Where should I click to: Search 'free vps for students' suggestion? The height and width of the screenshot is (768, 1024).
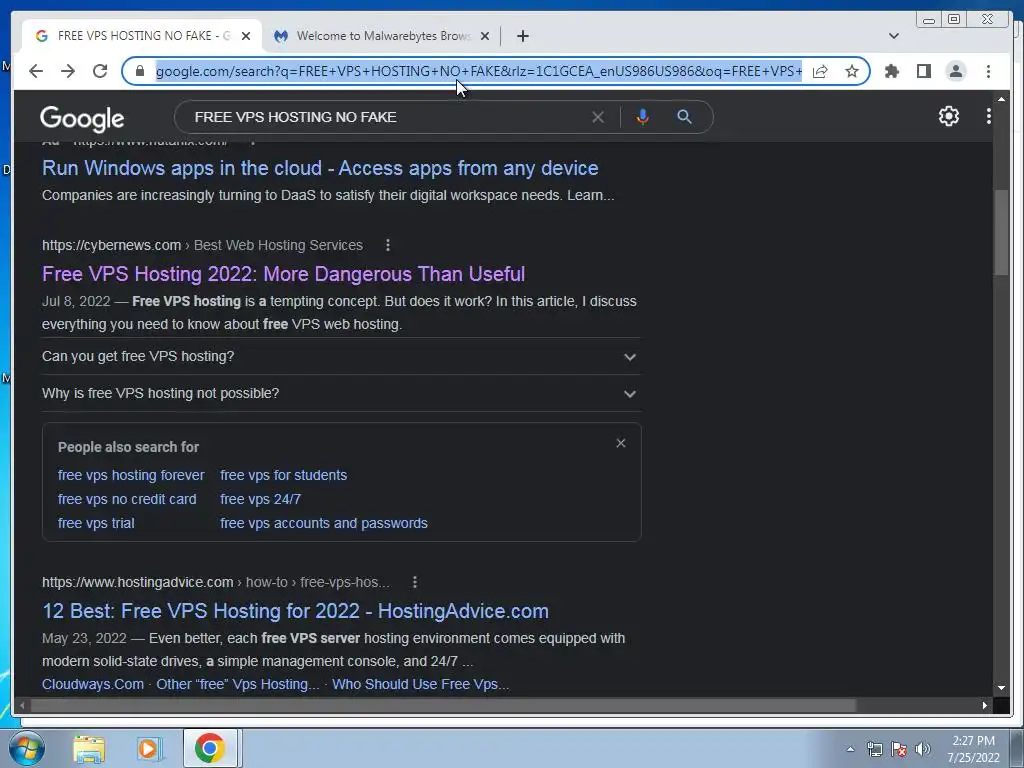(x=283, y=475)
